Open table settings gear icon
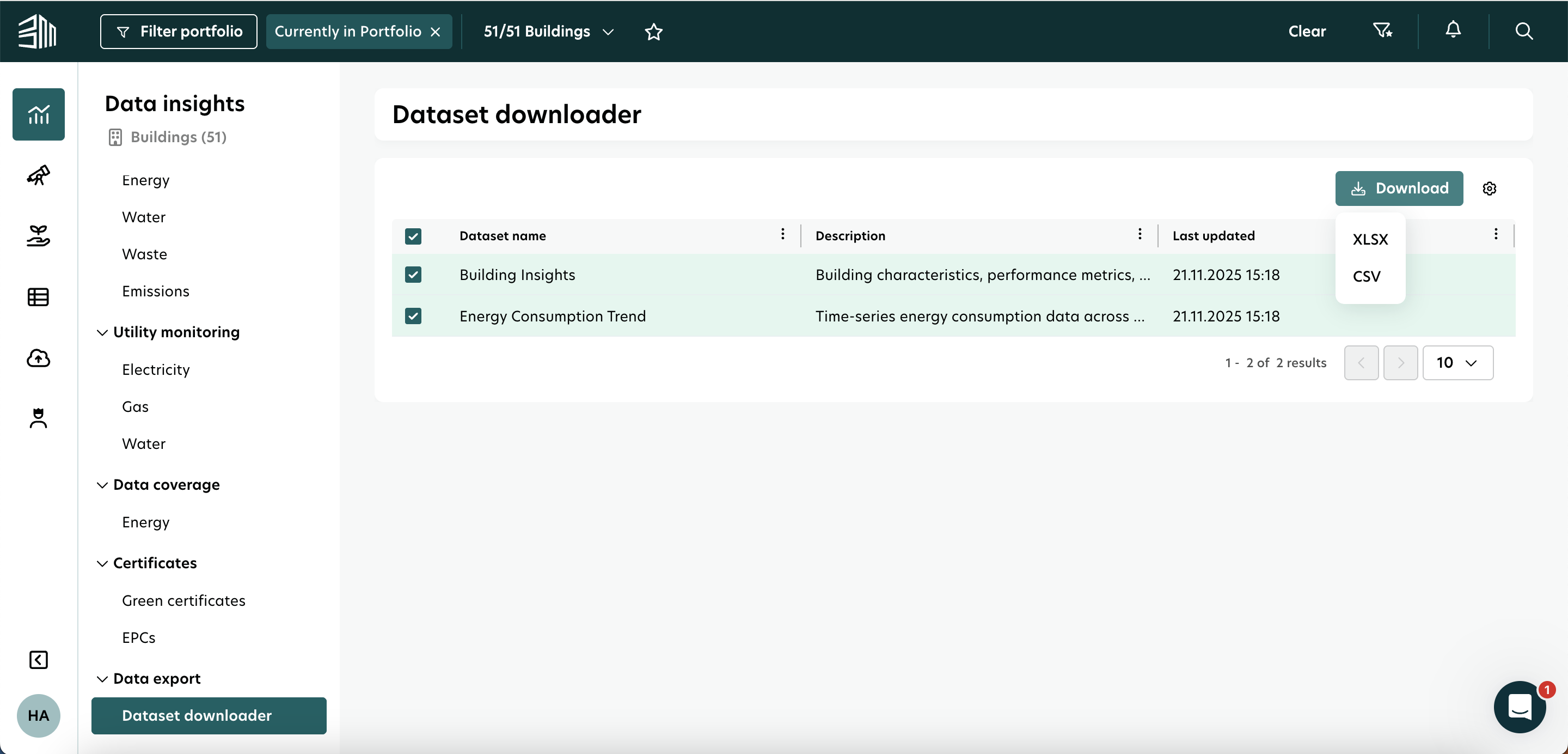 pyautogui.click(x=1489, y=189)
